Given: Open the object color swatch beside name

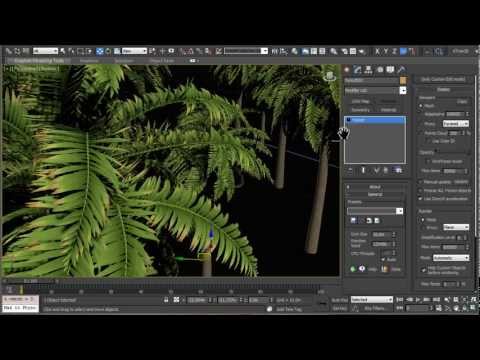Looking at the screenshot, I should pos(403,80).
